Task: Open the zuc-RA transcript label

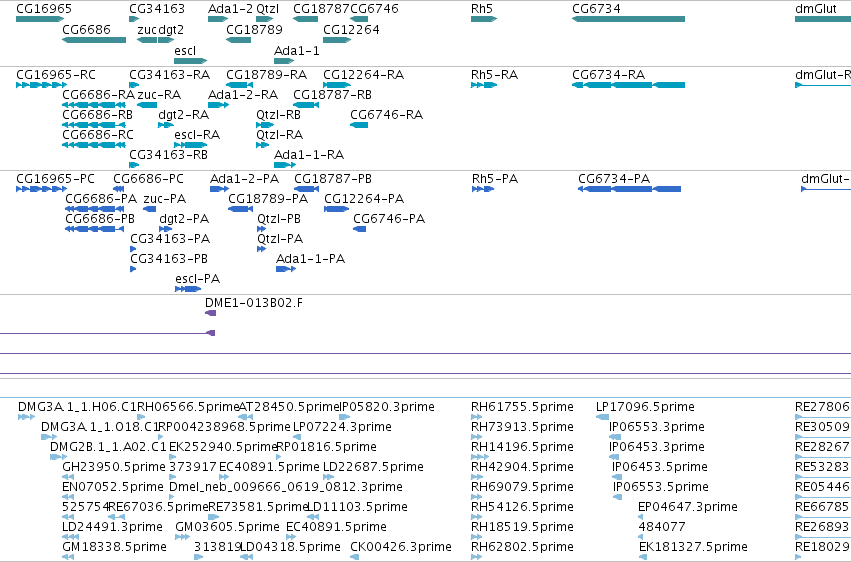Action: click(159, 94)
